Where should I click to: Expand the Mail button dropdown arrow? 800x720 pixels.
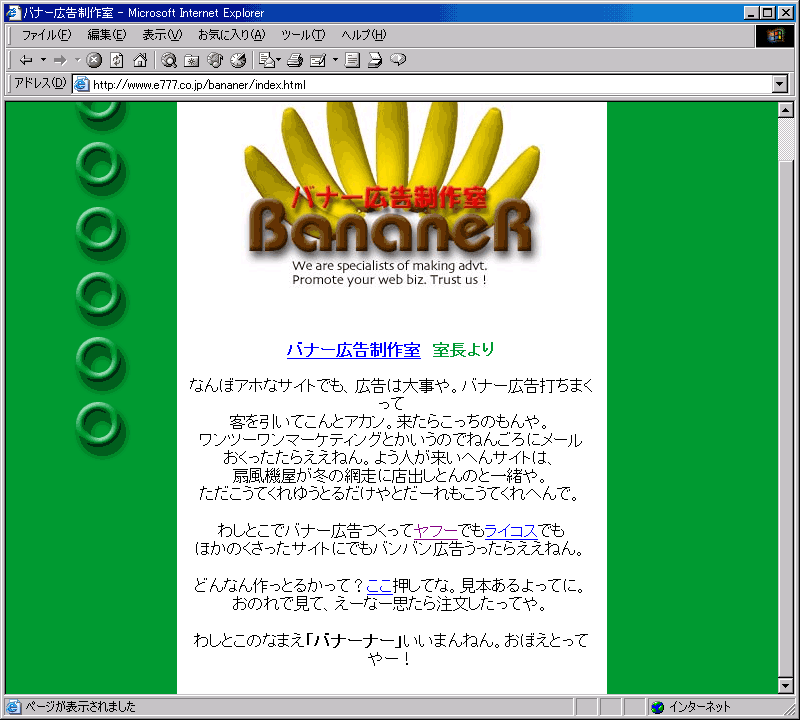(279, 60)
